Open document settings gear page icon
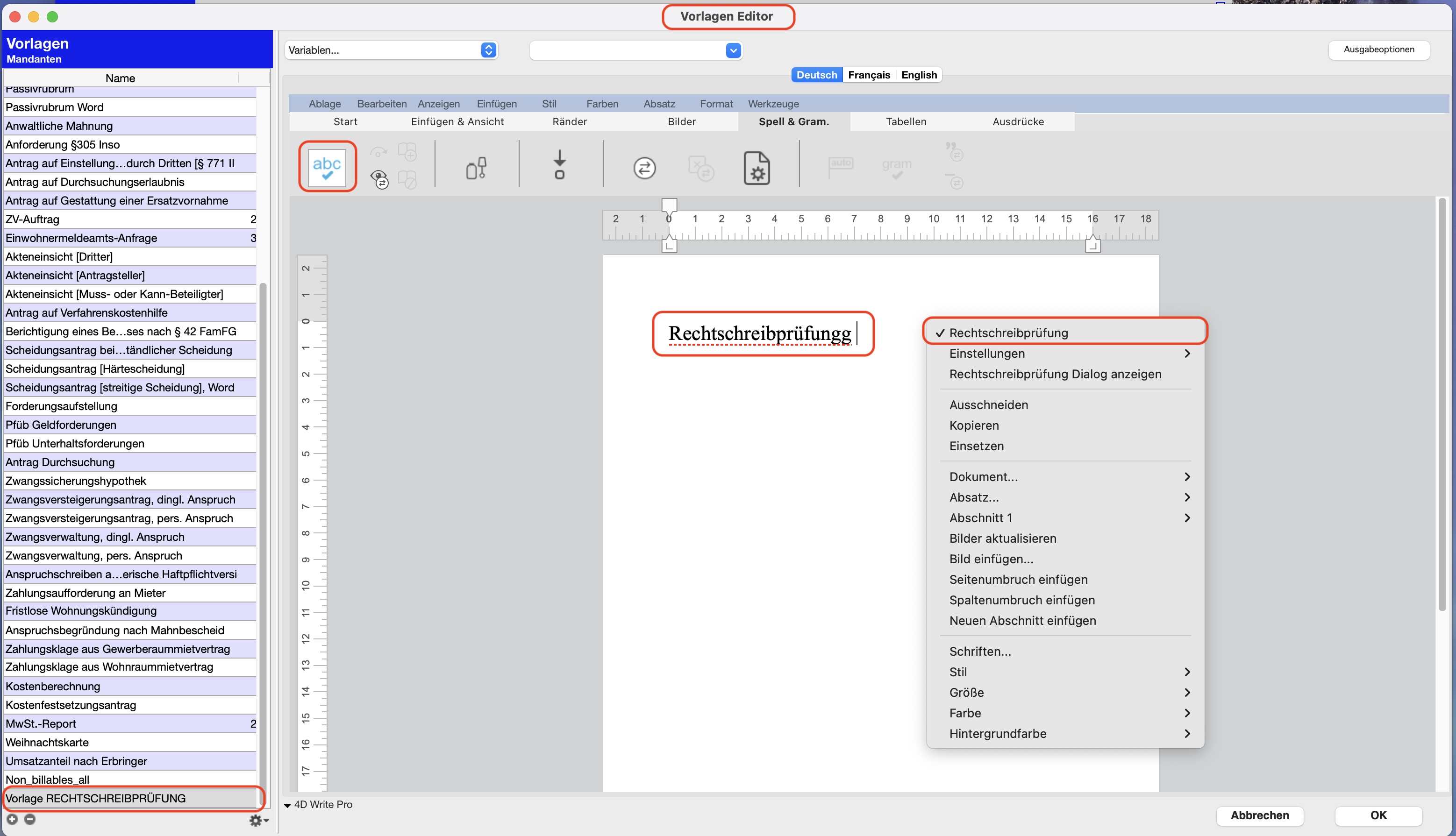The width and height of the screenshot is (1456, 836). (757, 168)
